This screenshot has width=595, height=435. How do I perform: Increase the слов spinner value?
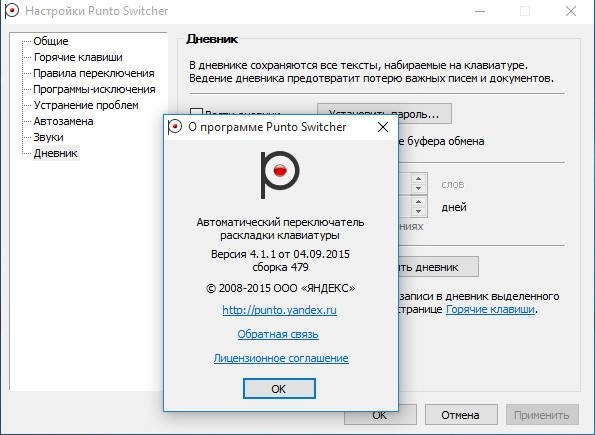(418, 179)
